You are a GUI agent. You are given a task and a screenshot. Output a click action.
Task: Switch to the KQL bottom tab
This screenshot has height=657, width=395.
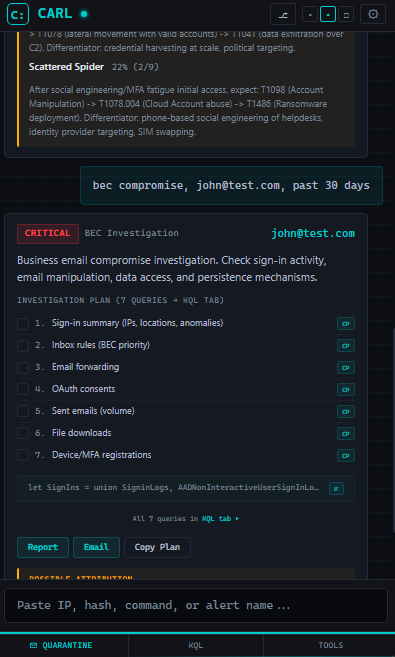196,645
